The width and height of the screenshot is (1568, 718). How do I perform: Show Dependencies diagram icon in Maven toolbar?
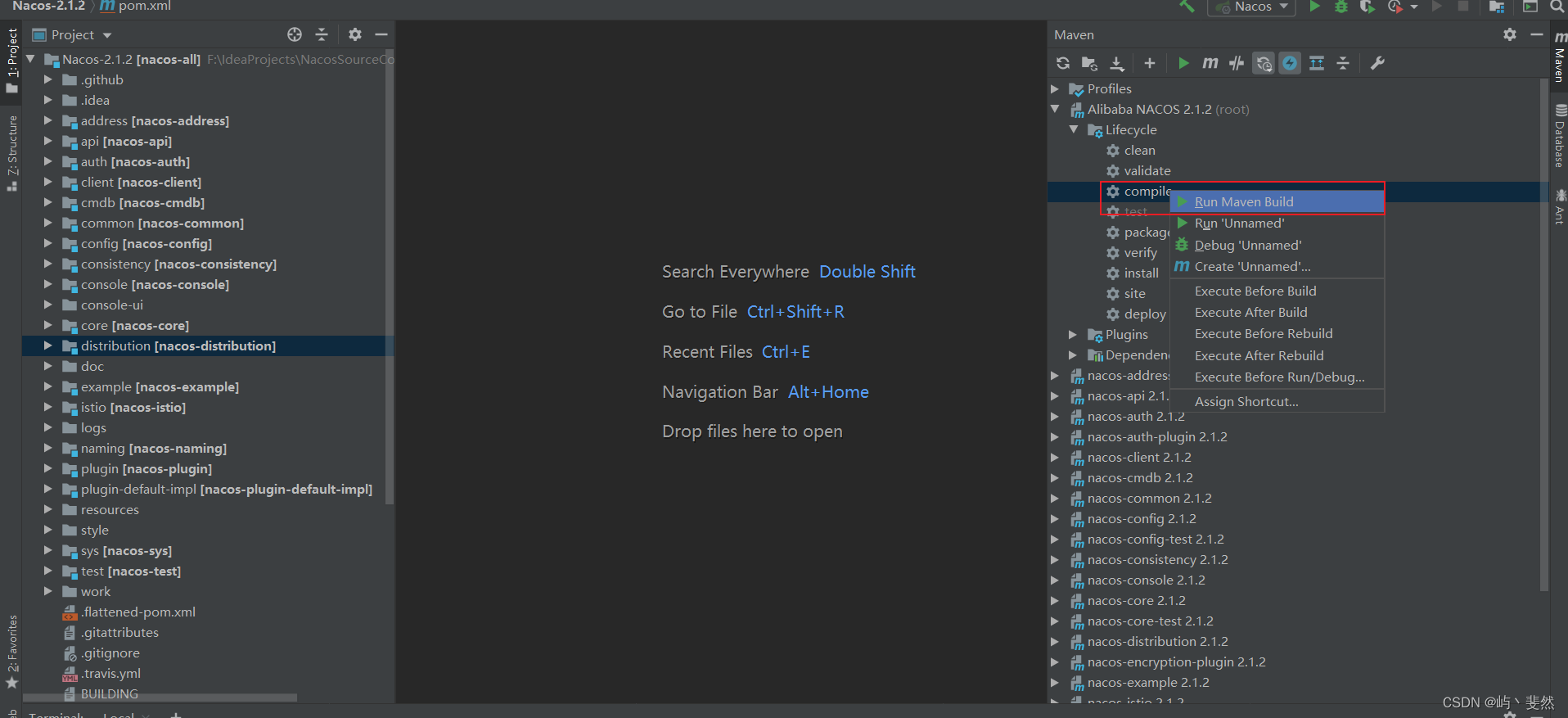pyautogui.click(x=1317, y=63)
